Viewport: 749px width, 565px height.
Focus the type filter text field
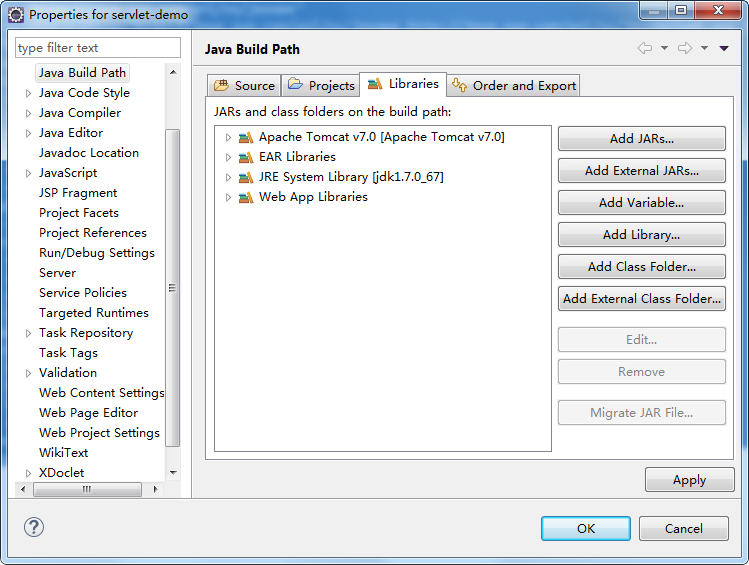pos(97,48)
